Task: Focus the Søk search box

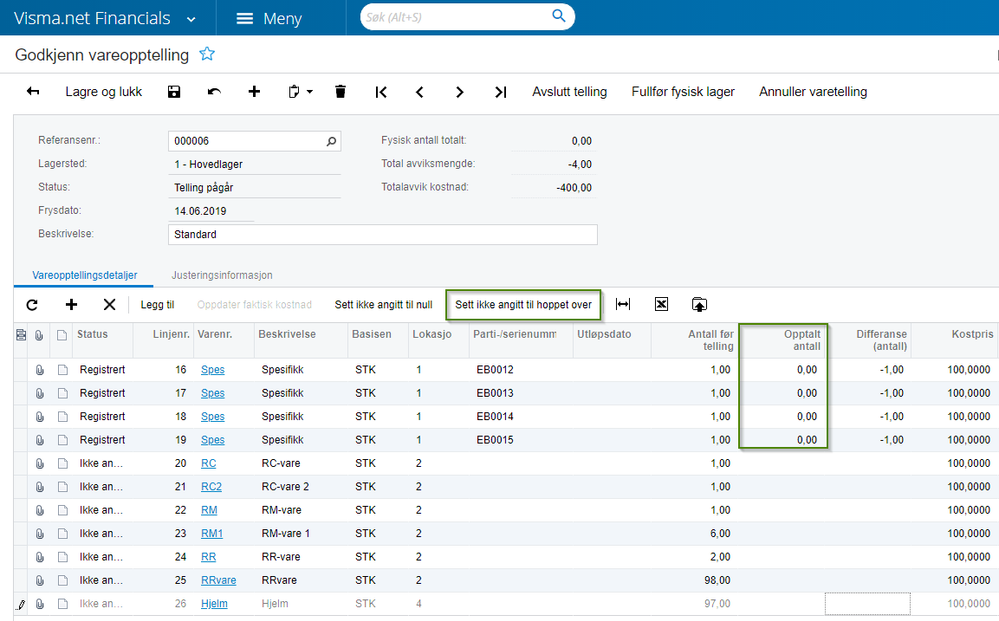Action: pyautogui.click(x=456, y=17)
